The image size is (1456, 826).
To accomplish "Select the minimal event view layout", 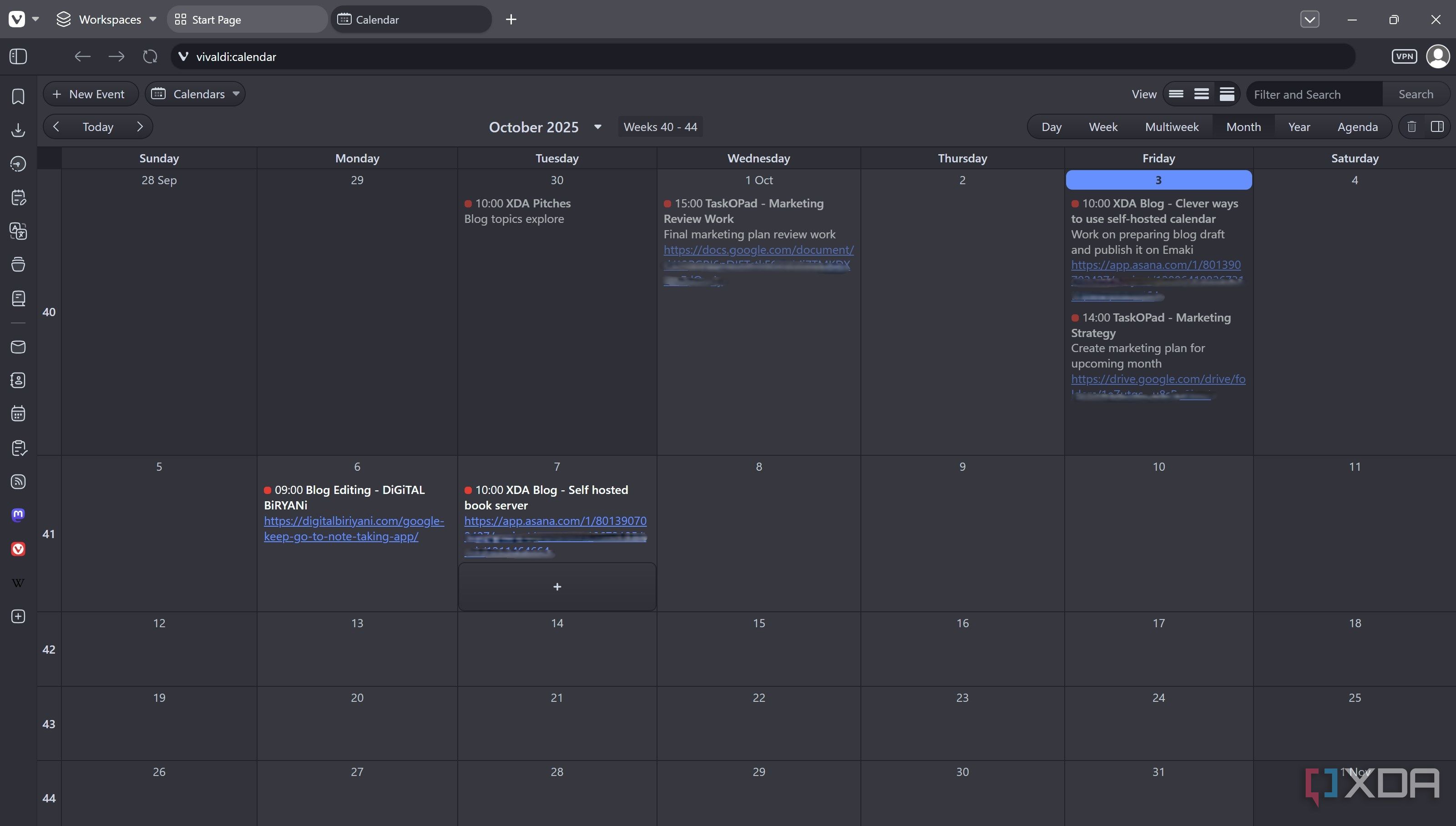I will [x=1176, y=94].
